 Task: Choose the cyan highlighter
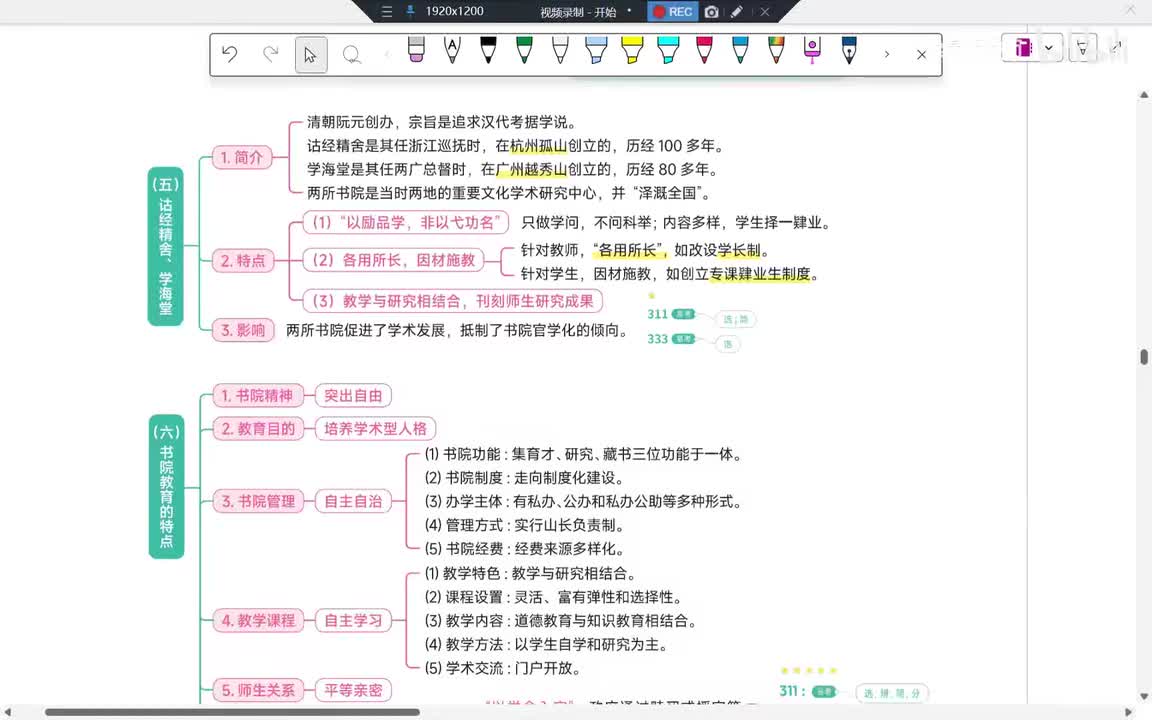(x=668, y=50)
